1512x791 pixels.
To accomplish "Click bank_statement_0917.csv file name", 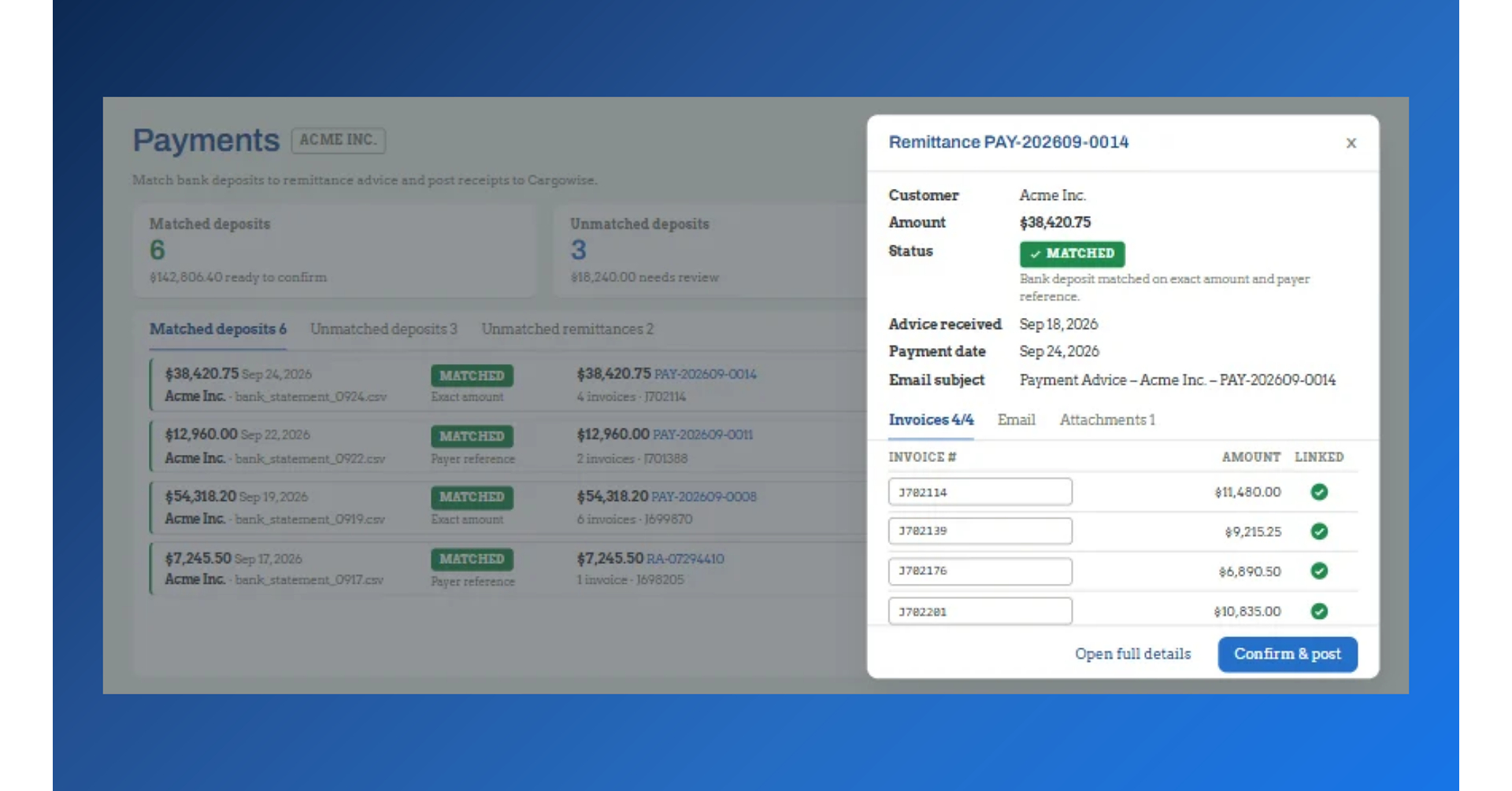I will [309, 580].
